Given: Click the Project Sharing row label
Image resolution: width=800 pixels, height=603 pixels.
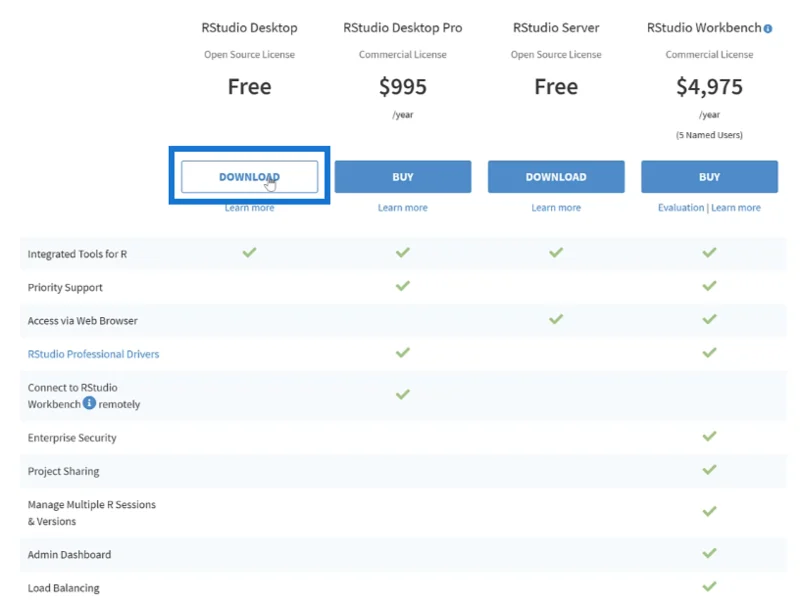Looking at the screenshot, I should (63, 471).
